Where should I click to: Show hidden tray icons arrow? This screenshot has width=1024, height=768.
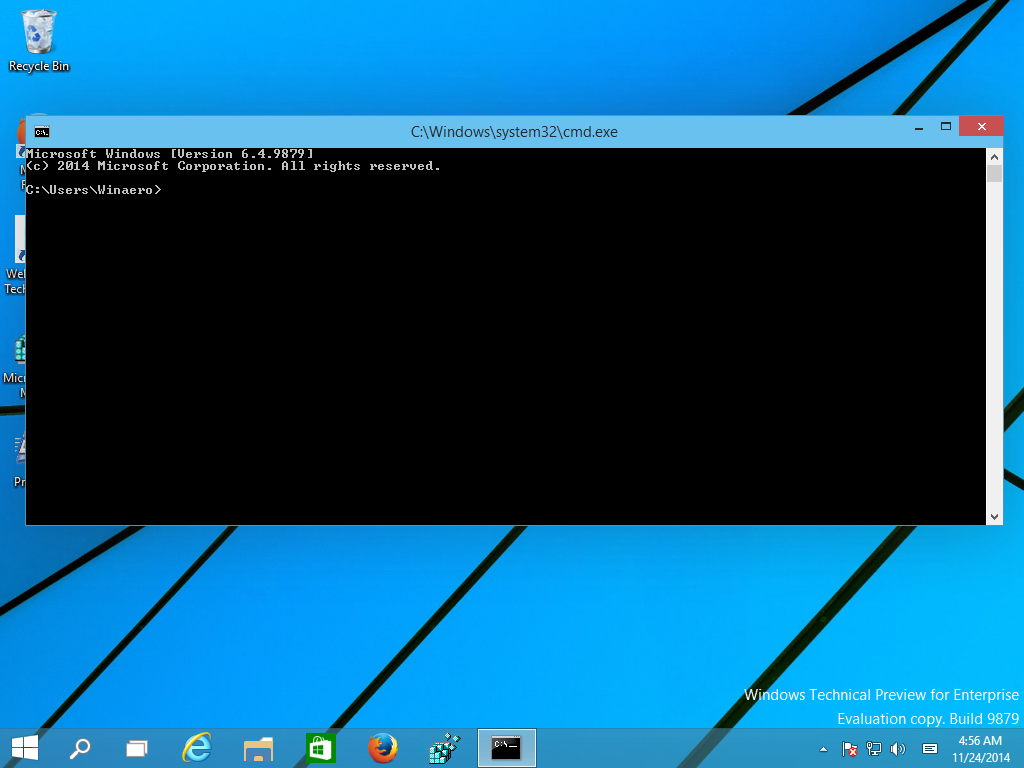tap(824, 749)
